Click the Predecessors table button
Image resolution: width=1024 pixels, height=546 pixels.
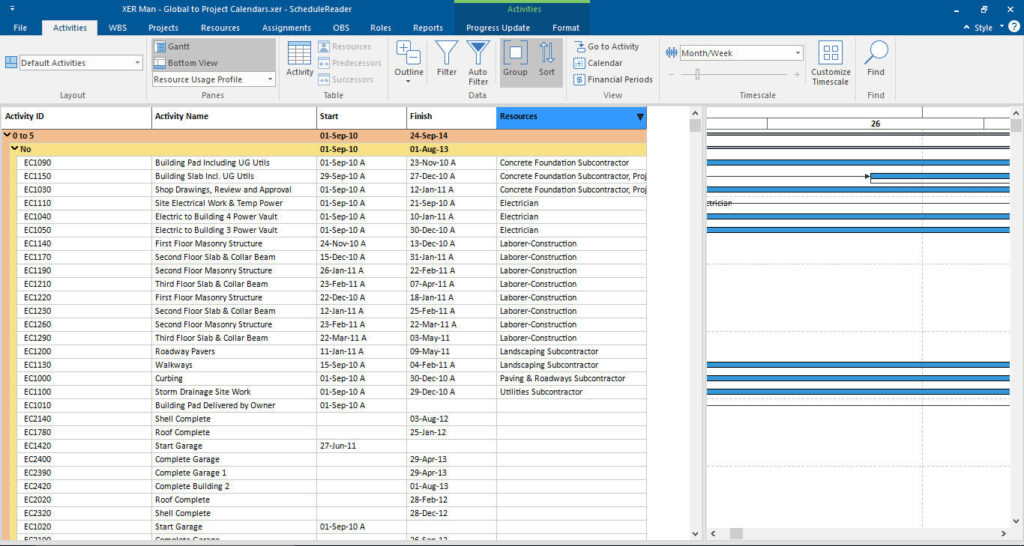349,63
